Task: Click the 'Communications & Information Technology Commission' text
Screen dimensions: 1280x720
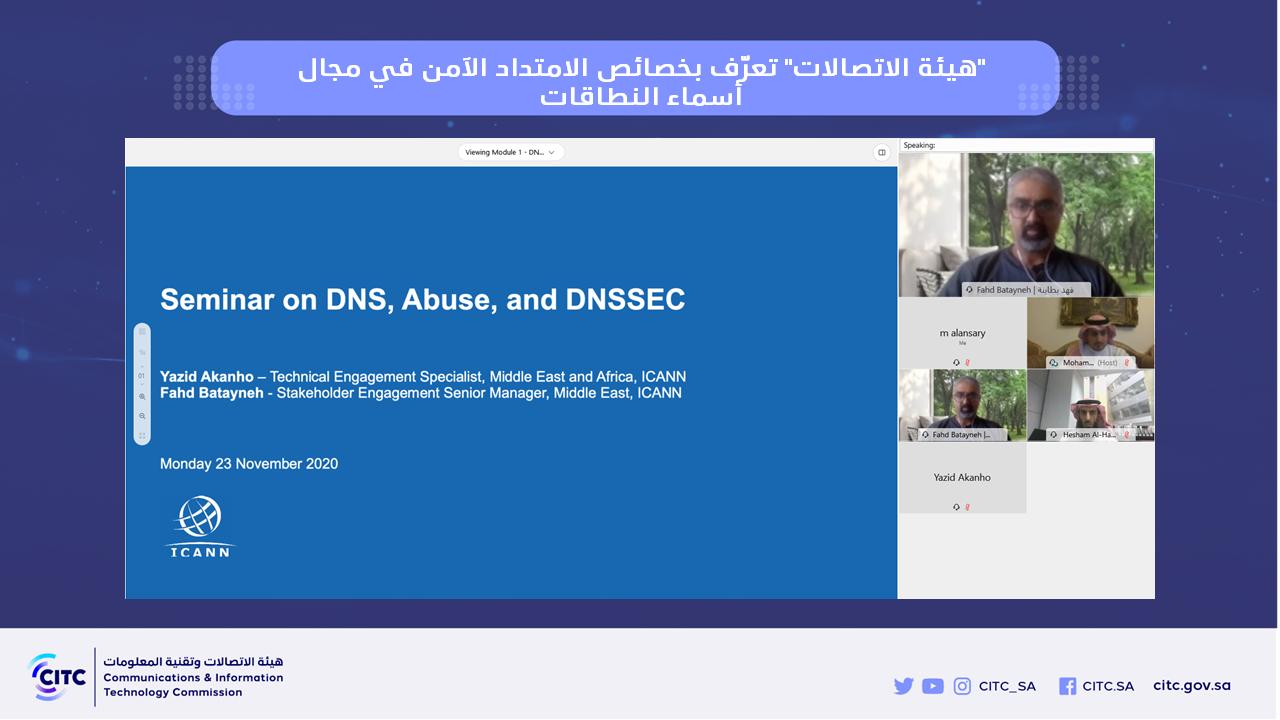Action: (194, 685)
